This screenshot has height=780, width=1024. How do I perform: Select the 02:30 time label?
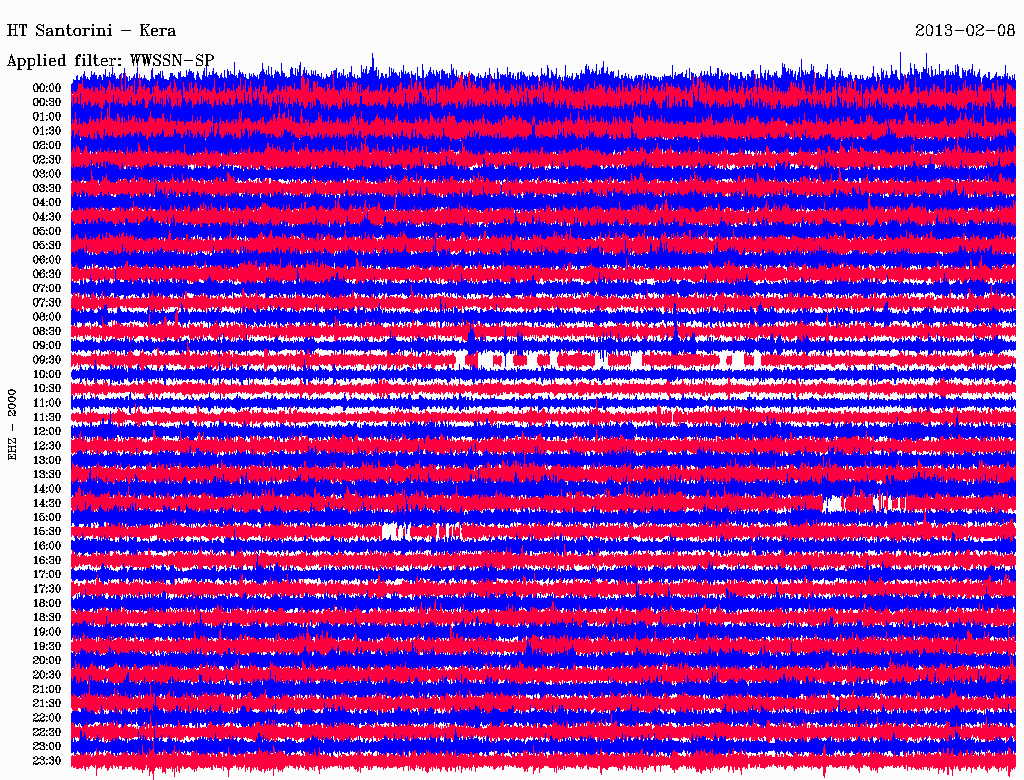tap(47, 160)
